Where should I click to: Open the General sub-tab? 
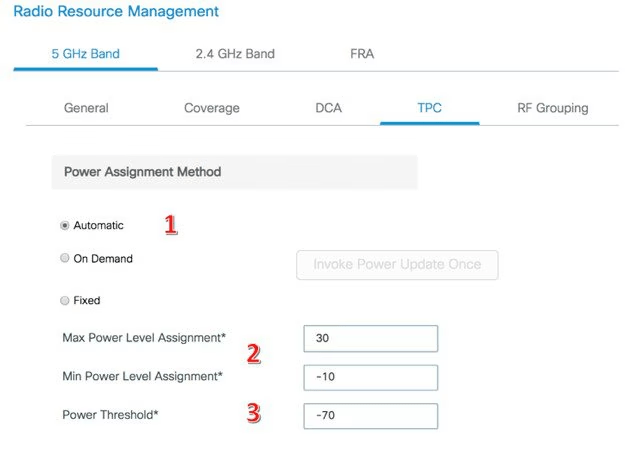point(86,108)
